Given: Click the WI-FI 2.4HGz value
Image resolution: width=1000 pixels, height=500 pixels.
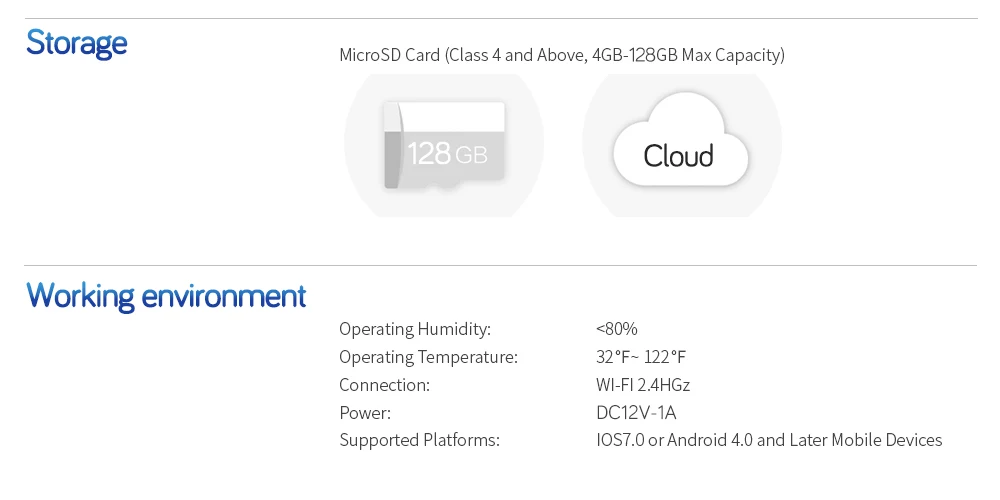Looking at the screenshot, I should (643, 385).
